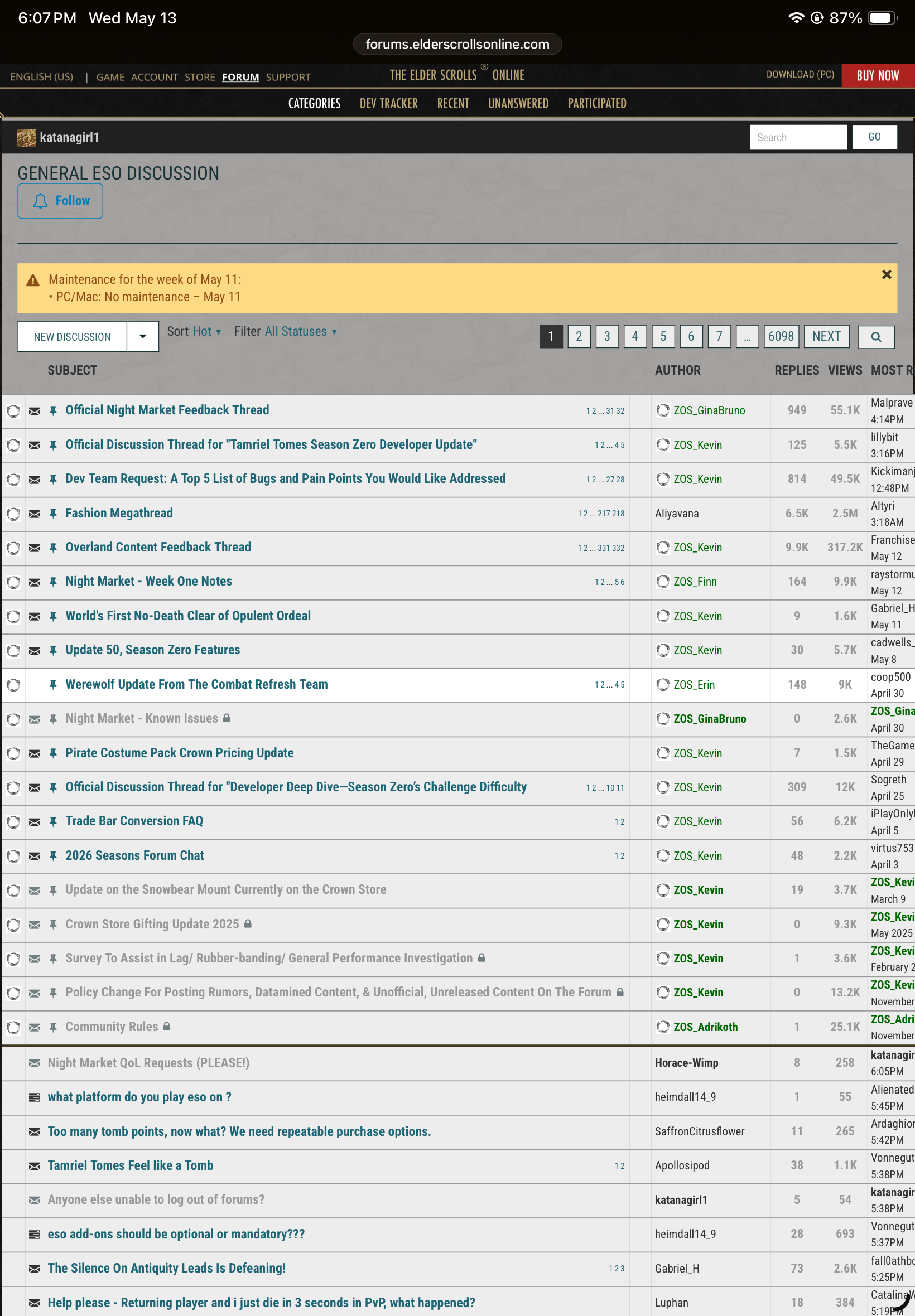Click the Buy Now button
915x1316 pixels.
(x=878, y=76)
